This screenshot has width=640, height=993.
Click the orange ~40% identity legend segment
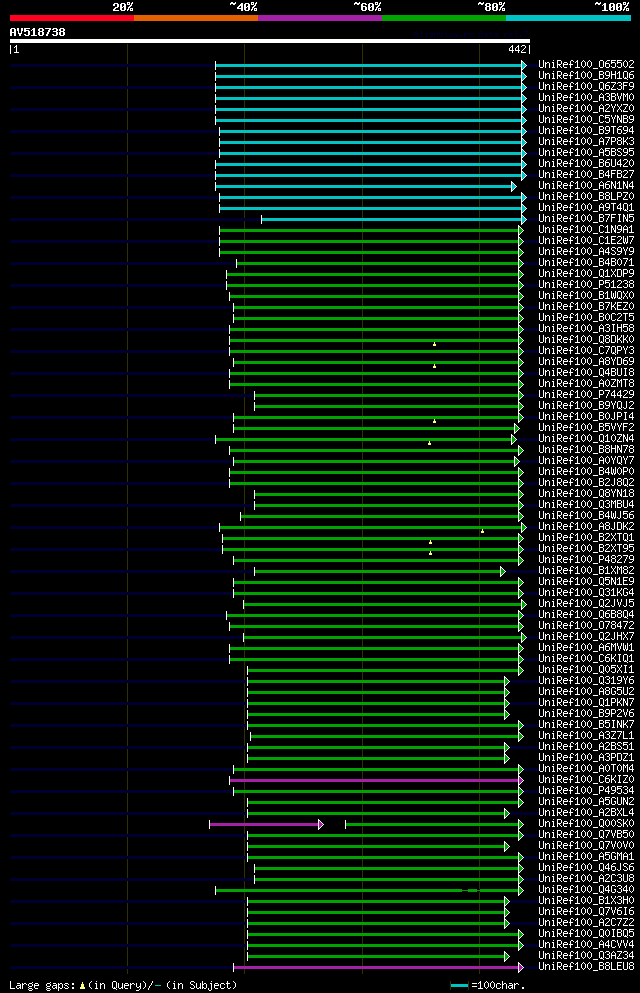tap(196, 18)
